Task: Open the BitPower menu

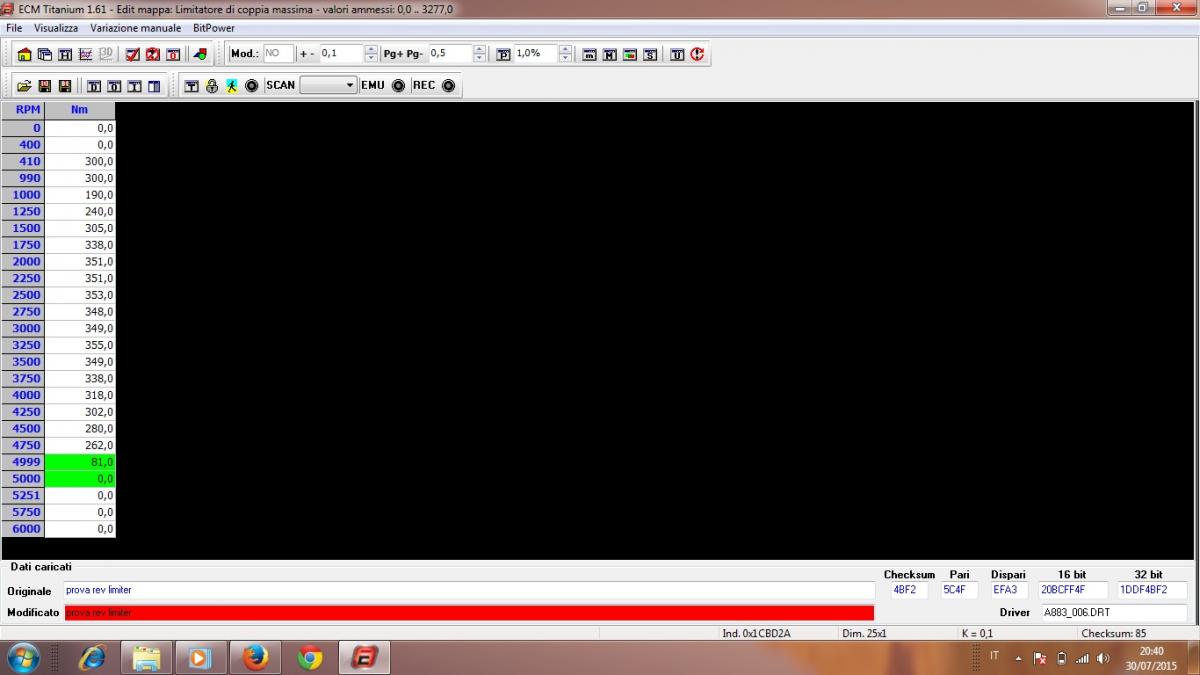Action: pyautogui.click(x=214, y=28)
